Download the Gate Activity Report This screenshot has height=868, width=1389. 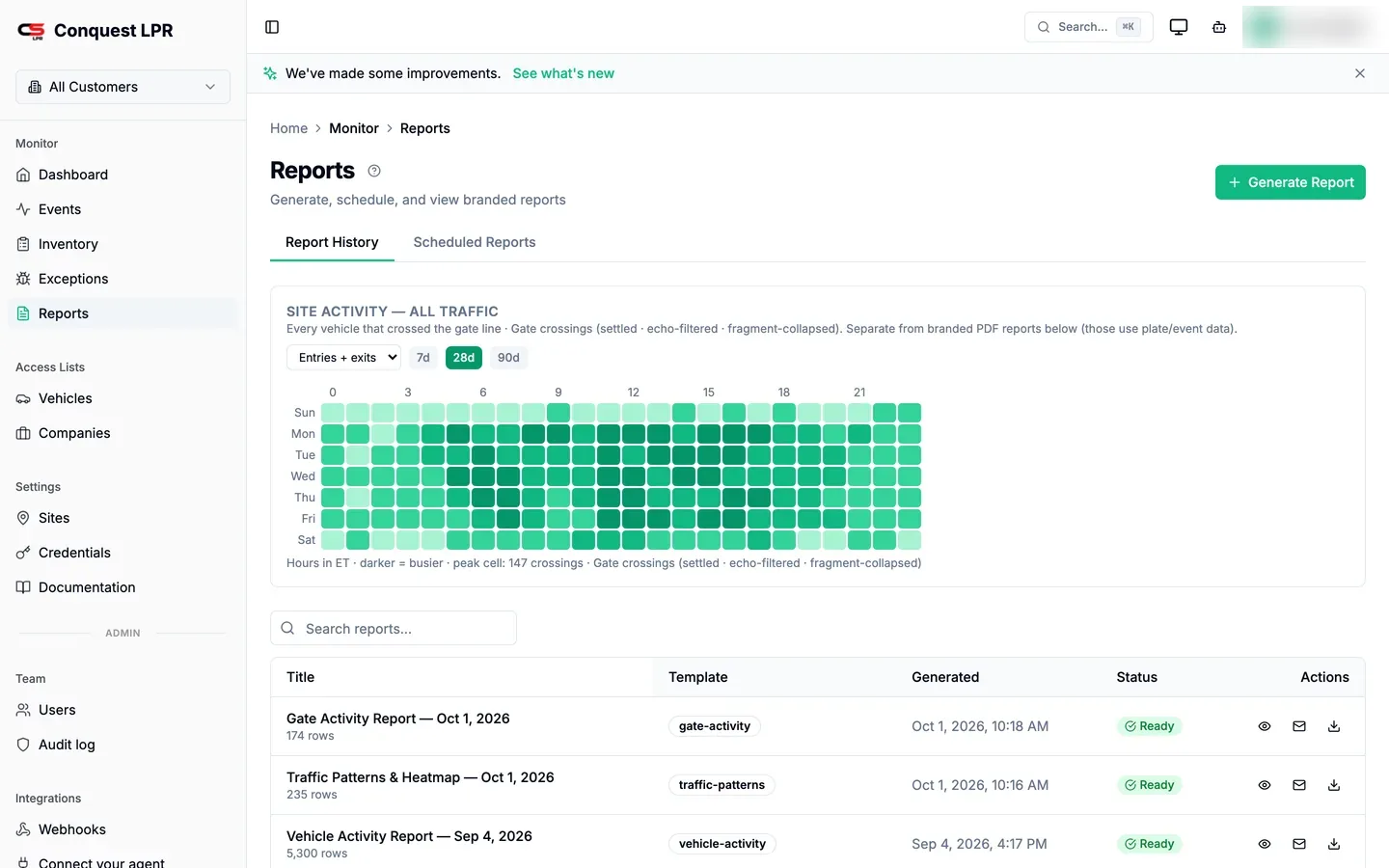point(1334,726)
